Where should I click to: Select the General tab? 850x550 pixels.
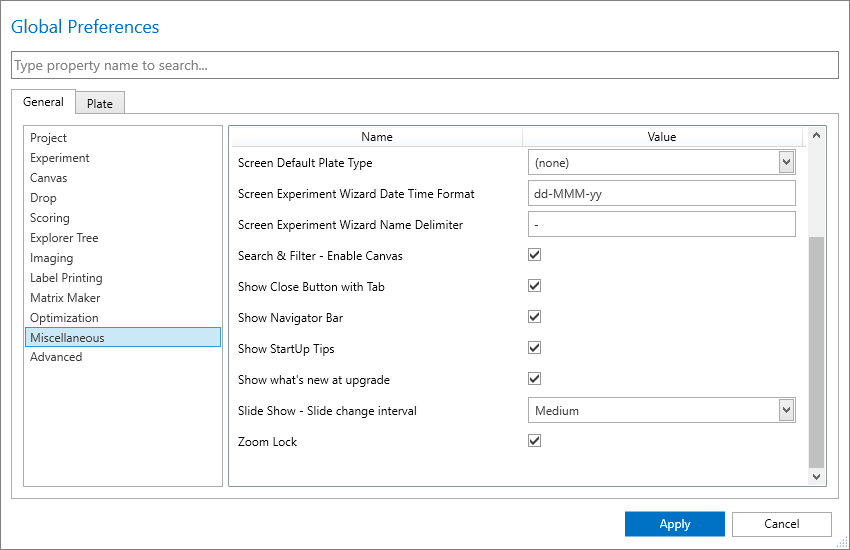[x=43, y=102]
